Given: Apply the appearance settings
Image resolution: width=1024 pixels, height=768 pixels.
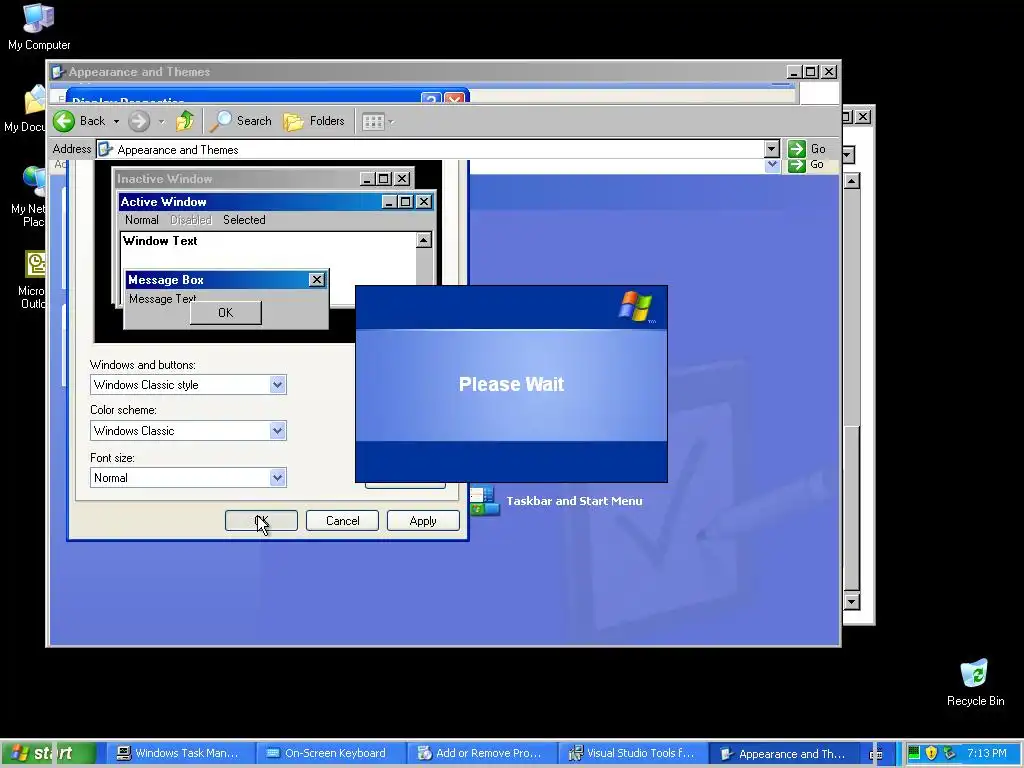Looking at the screenshot, I should [x=423, y=520].
